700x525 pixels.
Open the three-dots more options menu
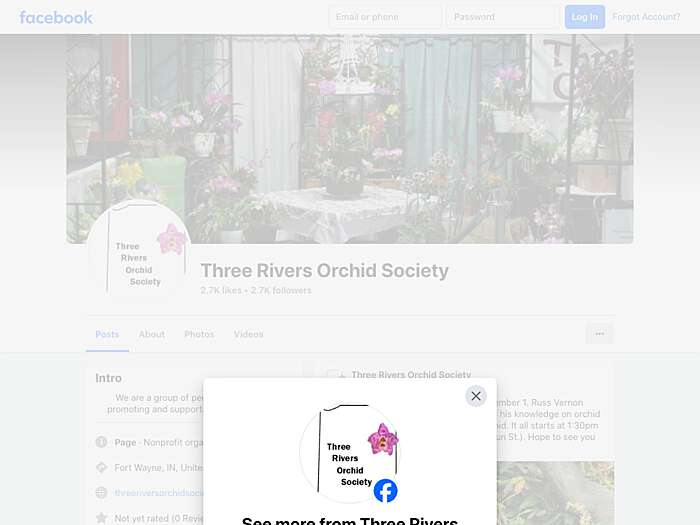(600, 333)
